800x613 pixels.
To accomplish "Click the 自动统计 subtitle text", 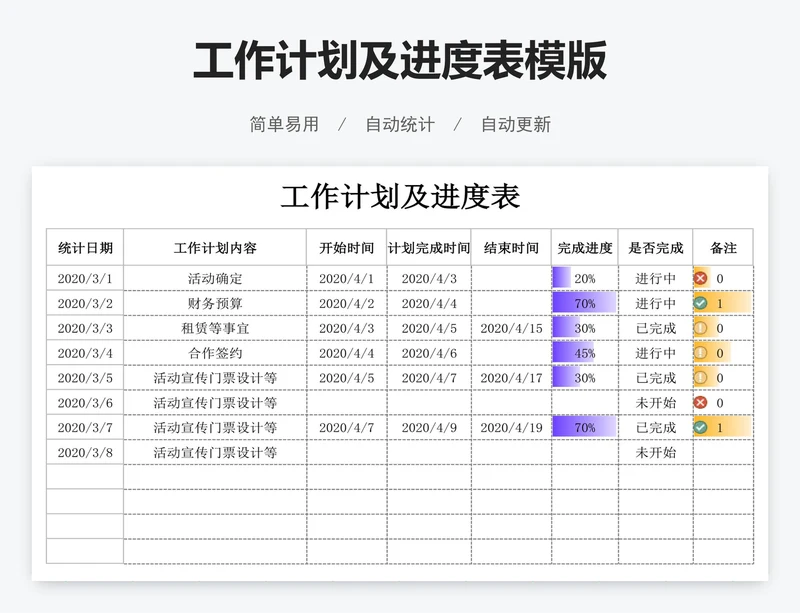I will point(400,124).
